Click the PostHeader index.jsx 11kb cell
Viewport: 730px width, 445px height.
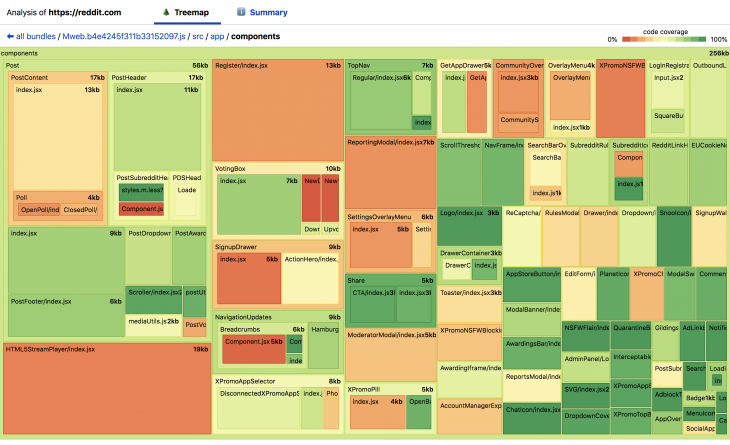point(157,127)
